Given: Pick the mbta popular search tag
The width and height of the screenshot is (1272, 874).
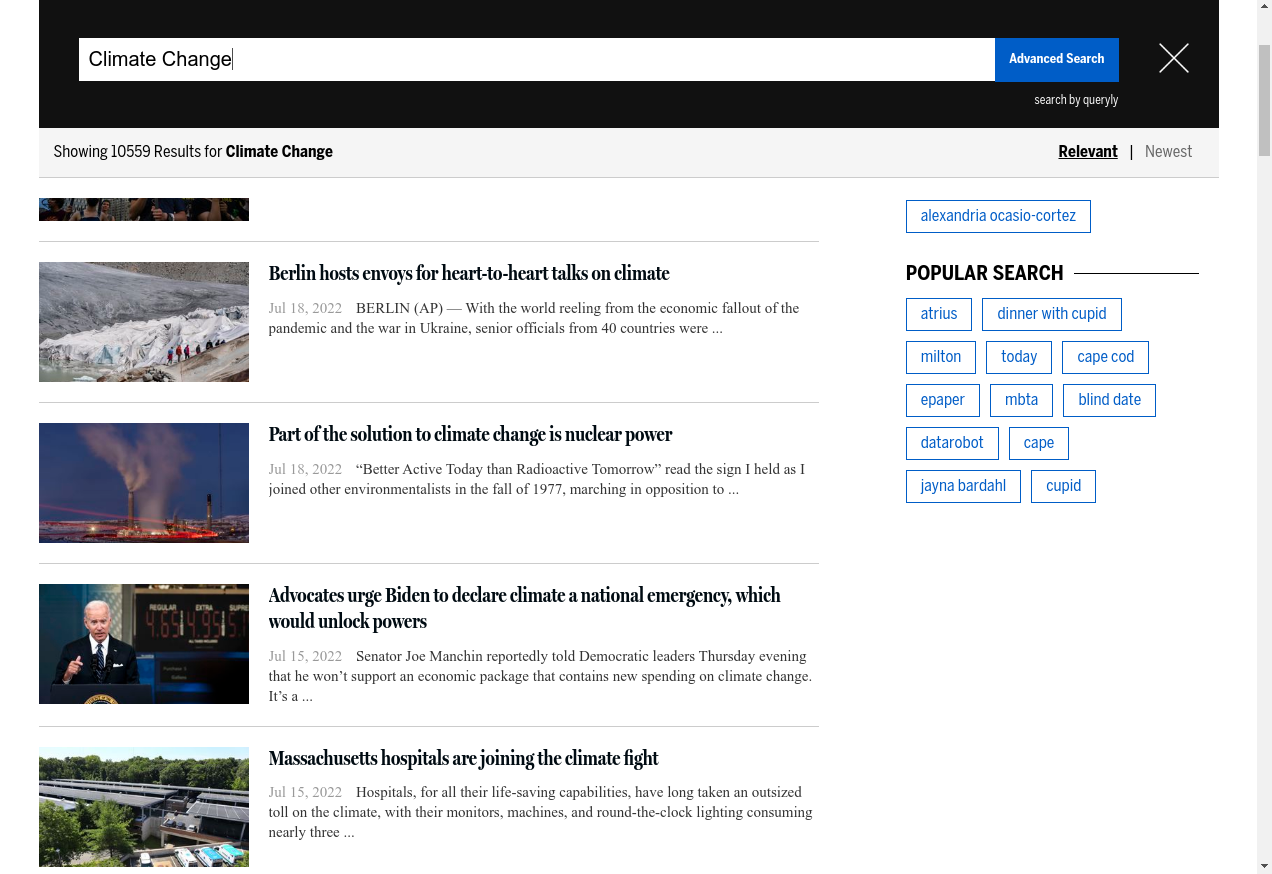Looking at the screenshot, I should 1020,400.
